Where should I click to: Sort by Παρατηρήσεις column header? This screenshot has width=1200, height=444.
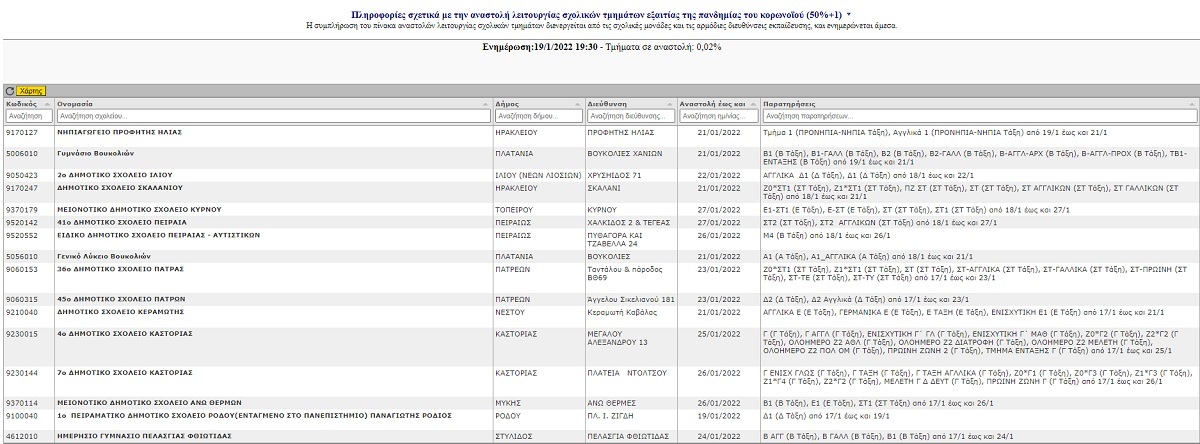click(789, 103)
